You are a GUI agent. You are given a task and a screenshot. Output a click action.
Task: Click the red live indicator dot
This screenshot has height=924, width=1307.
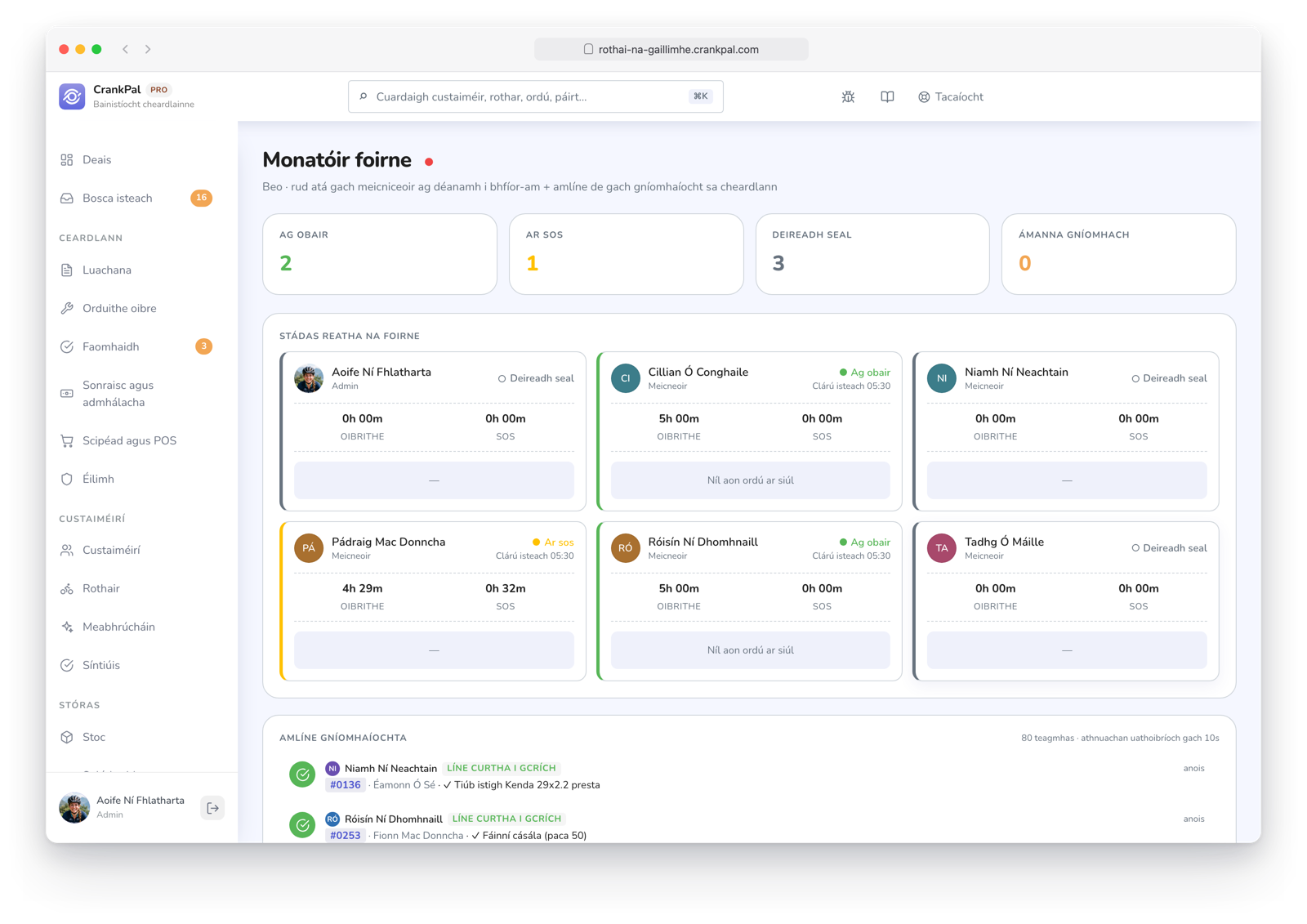pos(429,162)
